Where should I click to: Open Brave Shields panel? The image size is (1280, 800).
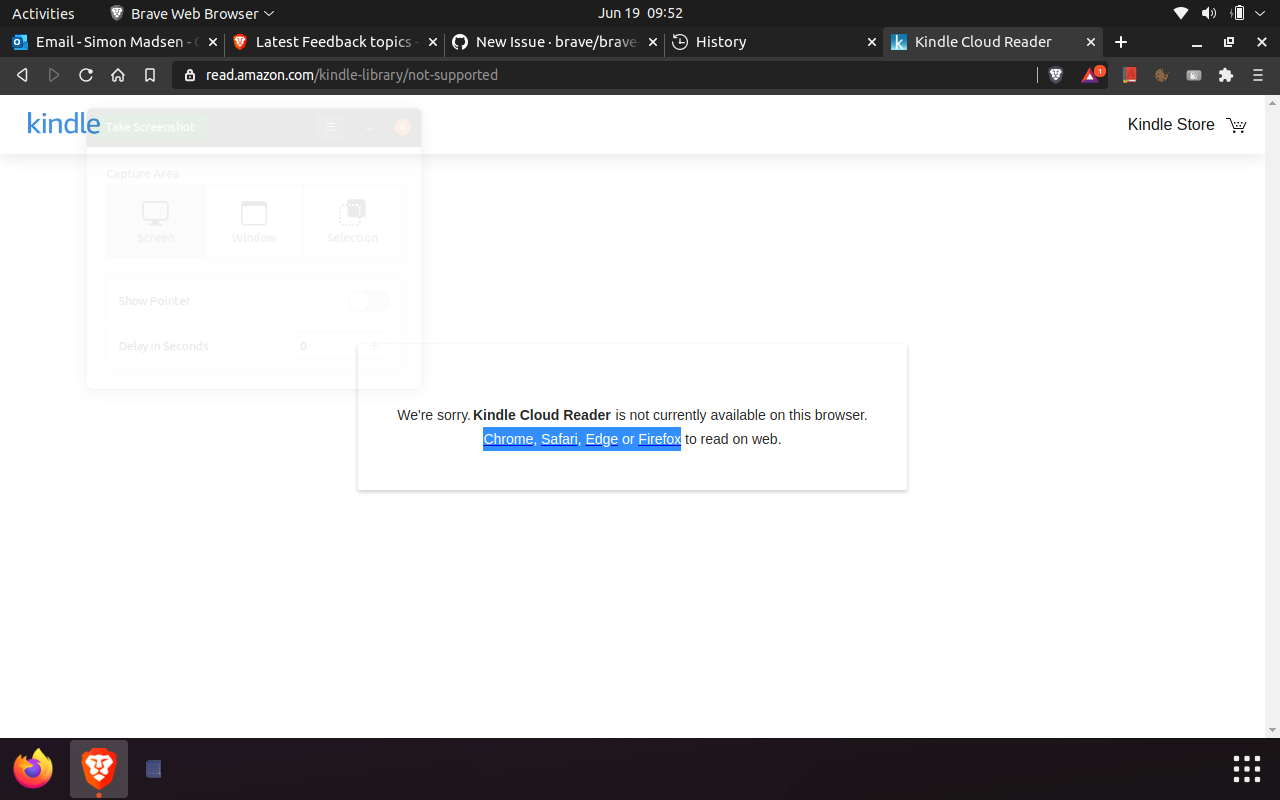point(1056,74)
